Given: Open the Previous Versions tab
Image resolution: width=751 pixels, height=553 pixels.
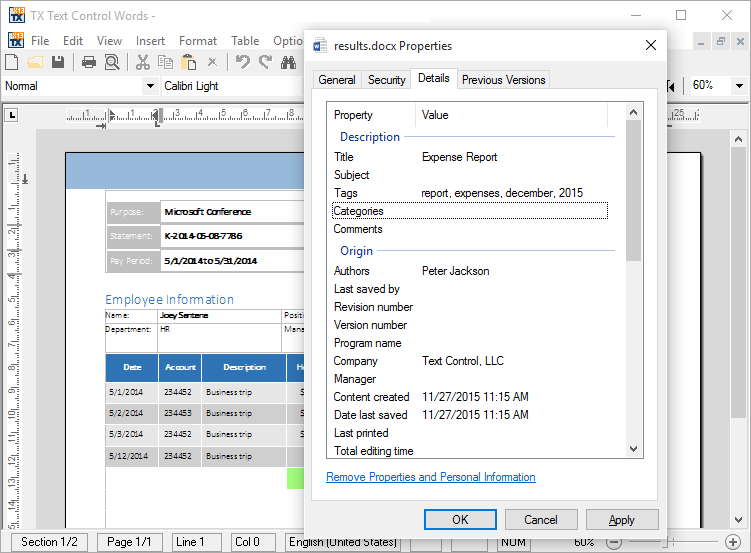Looking at the screenshot, I should pos(503,80).
